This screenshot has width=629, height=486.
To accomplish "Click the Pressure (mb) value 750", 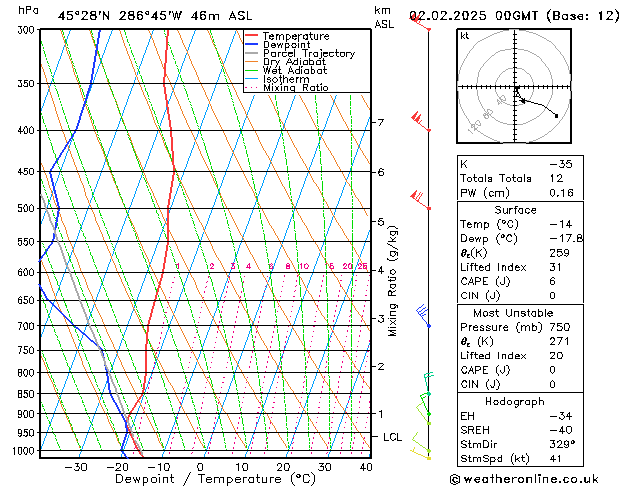I will tap(560, 327).
